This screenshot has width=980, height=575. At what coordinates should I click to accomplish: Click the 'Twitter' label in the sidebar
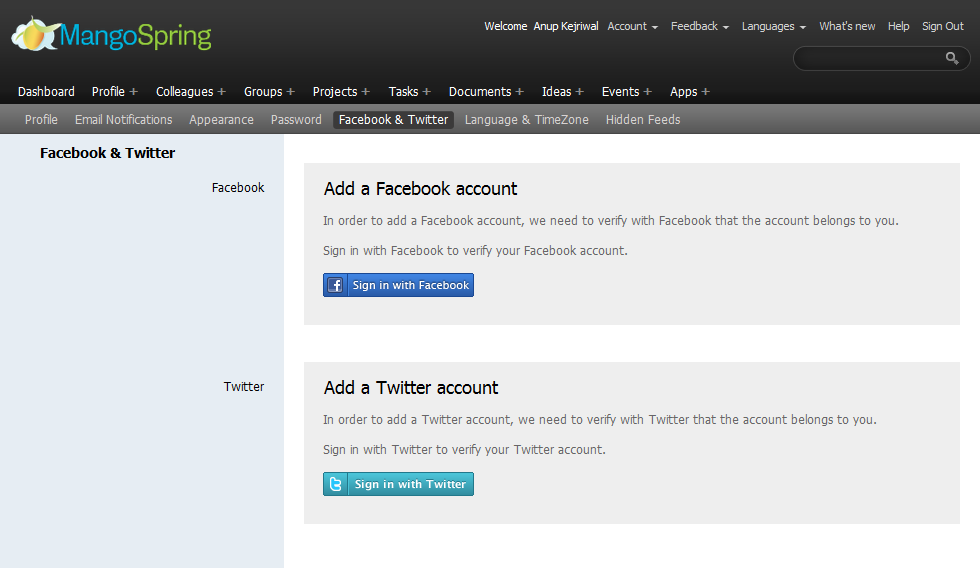[244, 386]
